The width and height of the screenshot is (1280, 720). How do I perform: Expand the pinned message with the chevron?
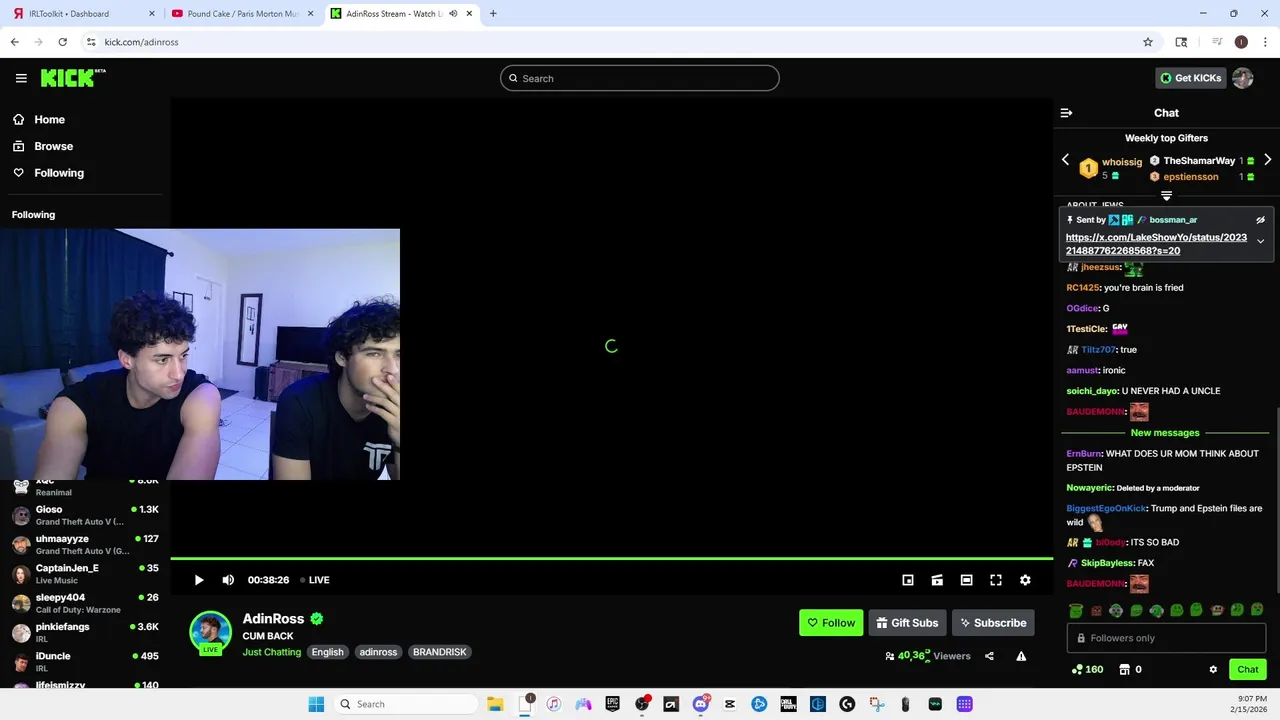point(1260,241)
